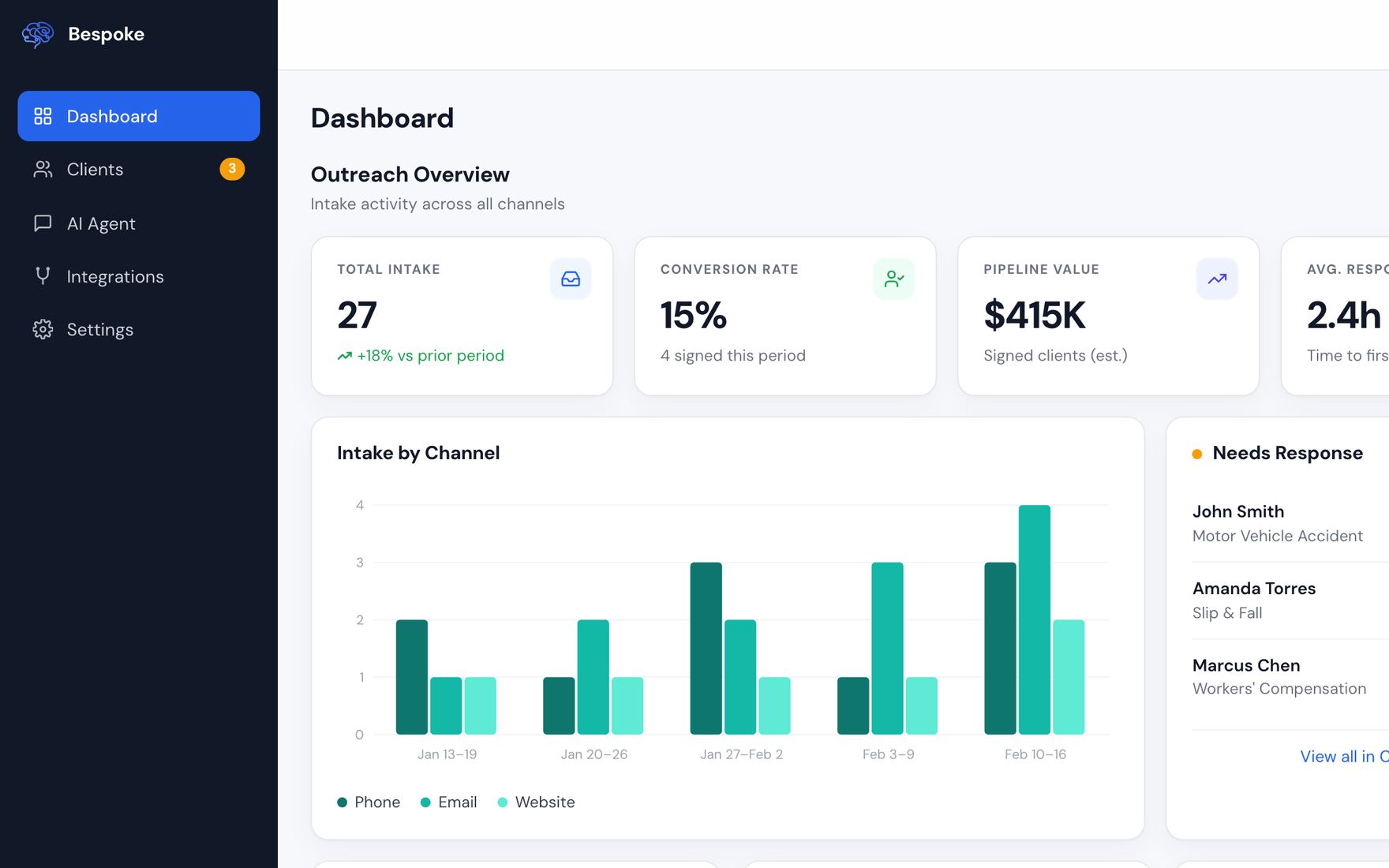The width and height of the screenshot is (1389, 868).
Task: Go to the Clients section
Action: [x=139, y=169]
